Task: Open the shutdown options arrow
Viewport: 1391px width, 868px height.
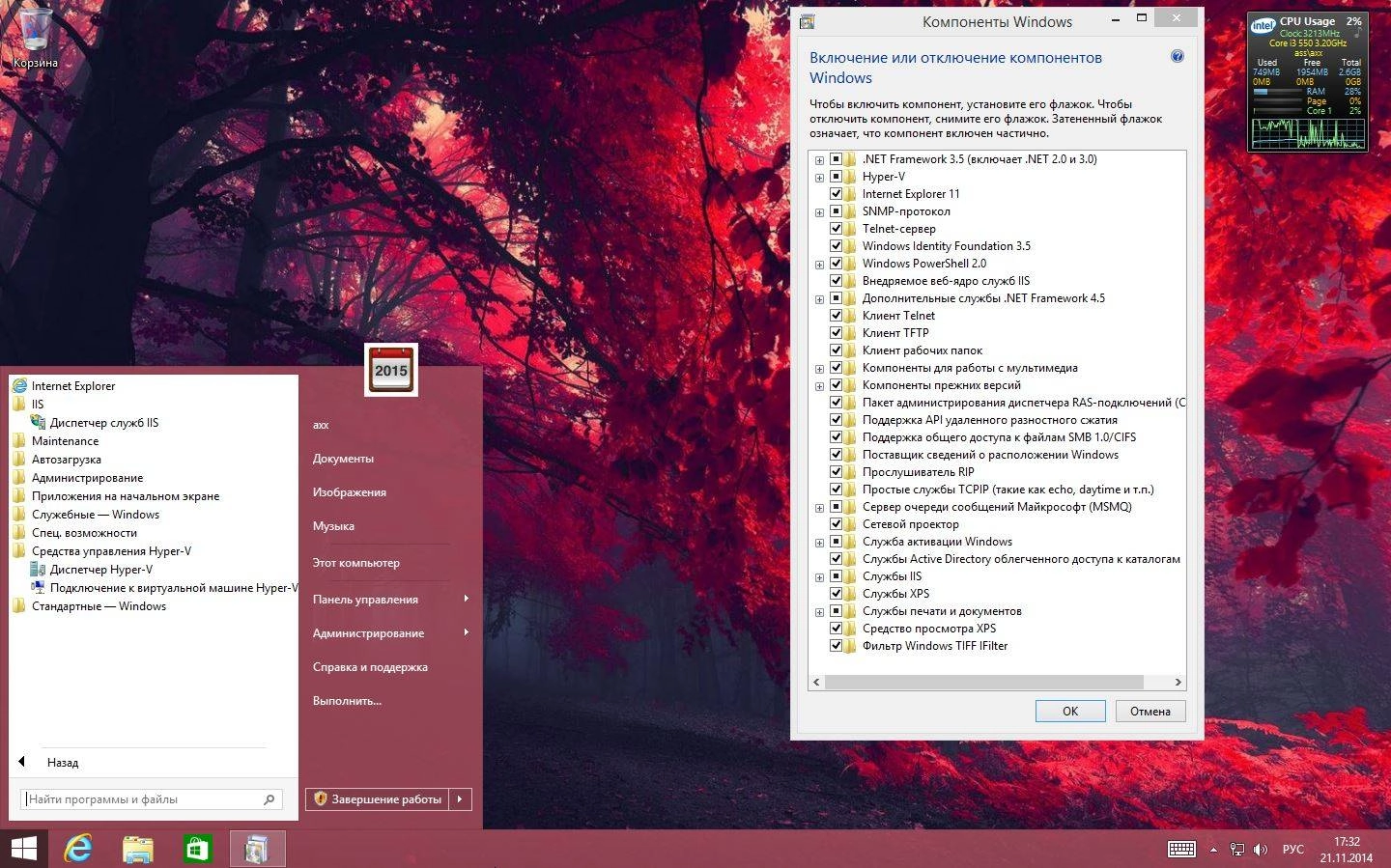Action: [x=460, y=798]
